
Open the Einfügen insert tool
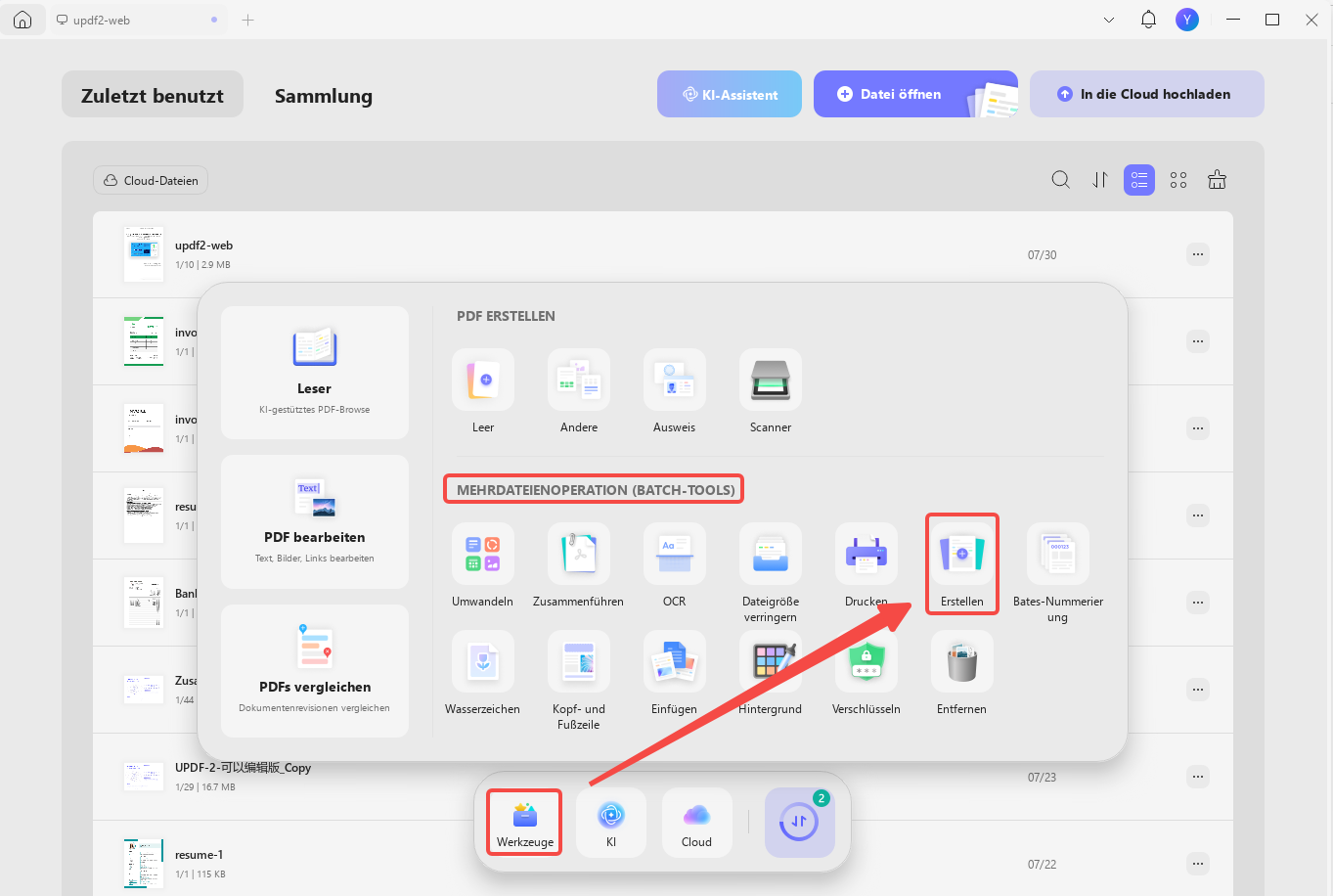coord(675,661)
